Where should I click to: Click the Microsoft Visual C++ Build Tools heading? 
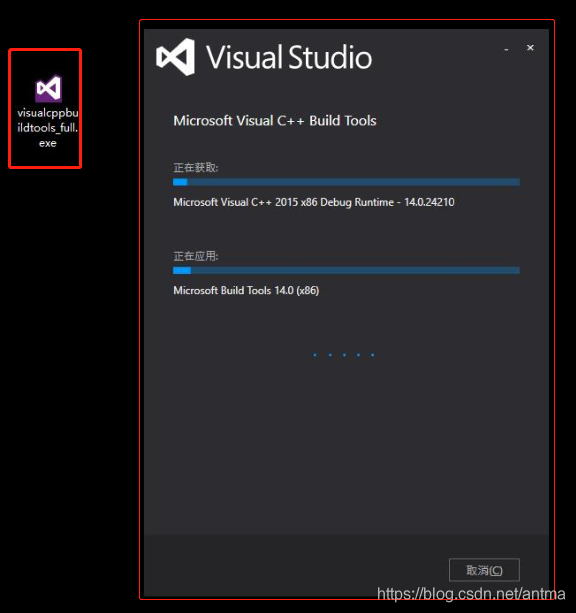275,120
